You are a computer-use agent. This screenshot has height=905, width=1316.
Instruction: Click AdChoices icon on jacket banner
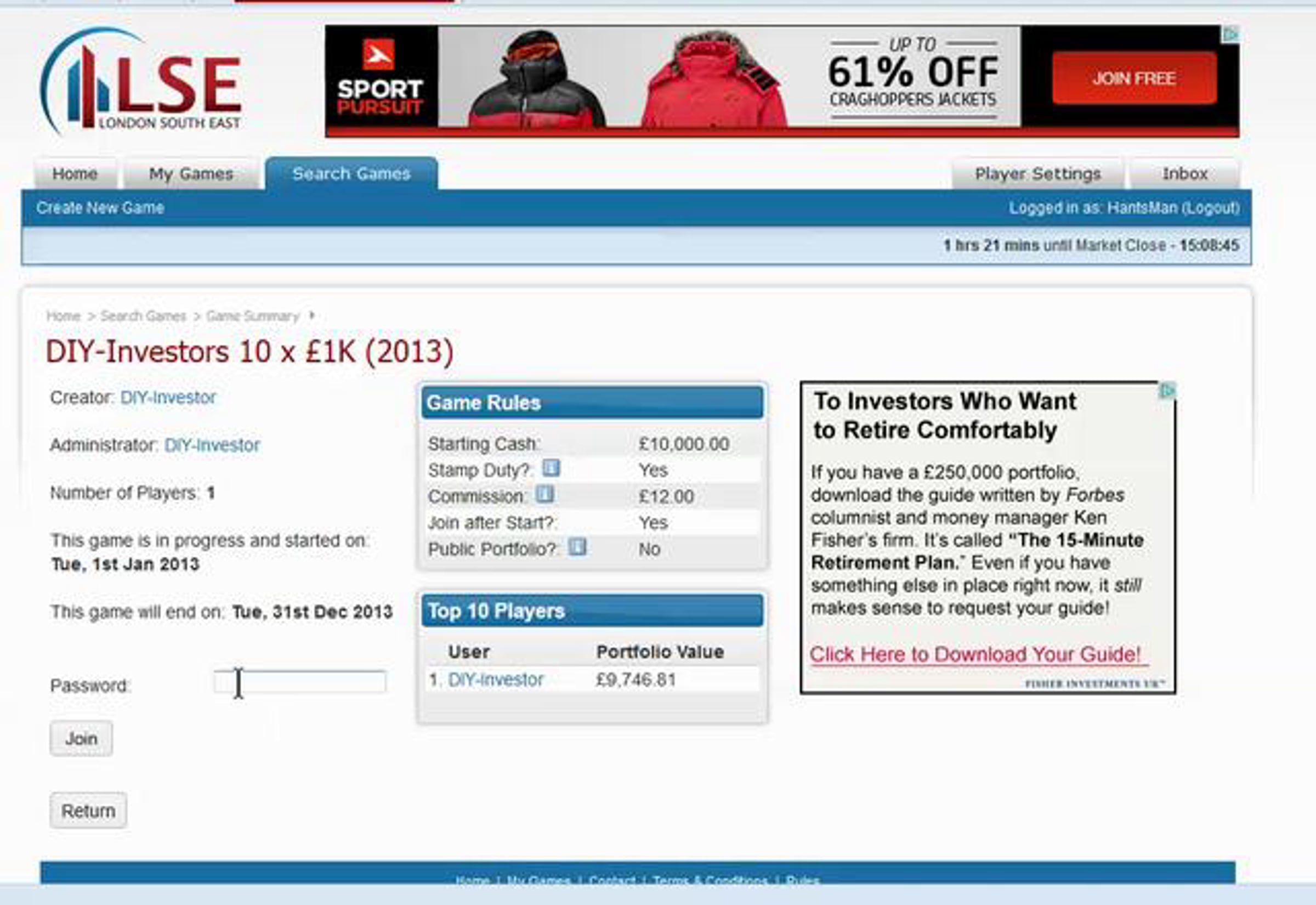(x=1230, y=35)
